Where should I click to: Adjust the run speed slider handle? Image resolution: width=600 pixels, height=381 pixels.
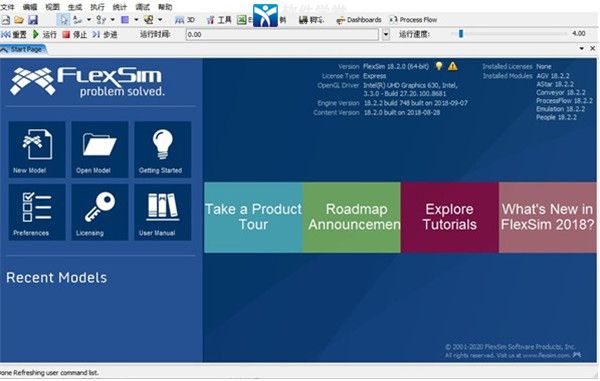click(x=461, y=34)
